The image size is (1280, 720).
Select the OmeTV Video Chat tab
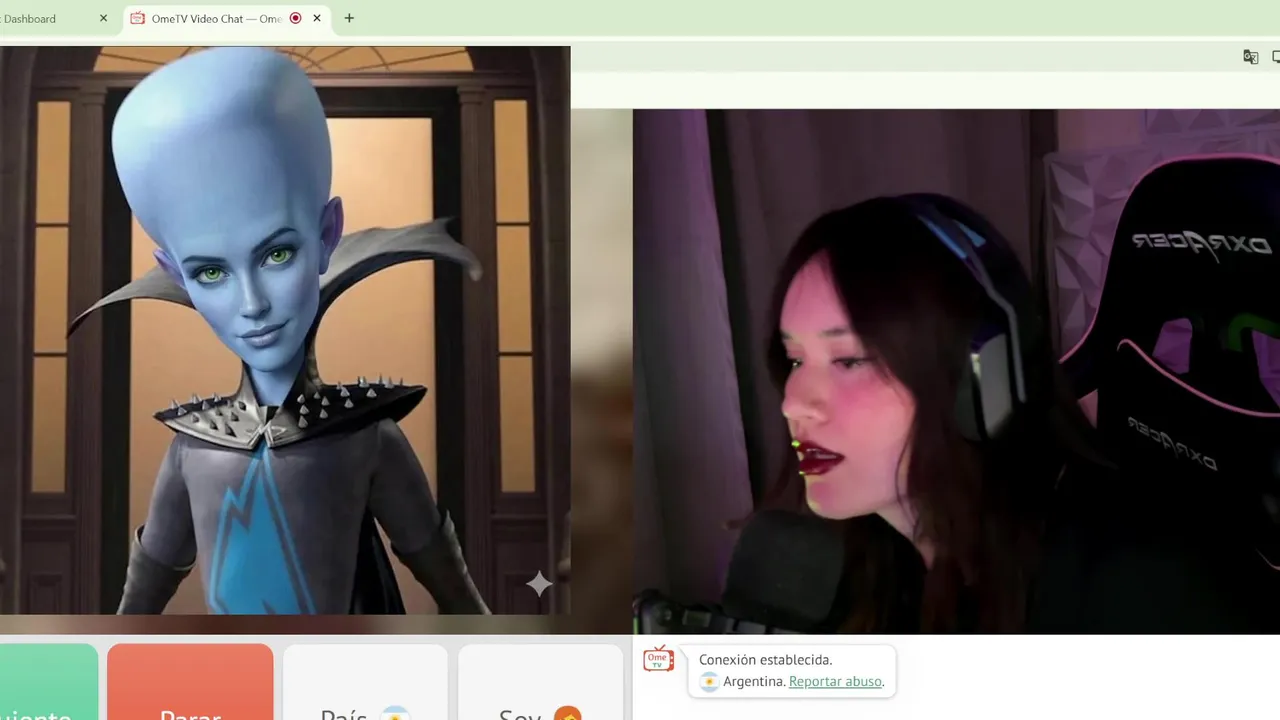coord(227,18)
